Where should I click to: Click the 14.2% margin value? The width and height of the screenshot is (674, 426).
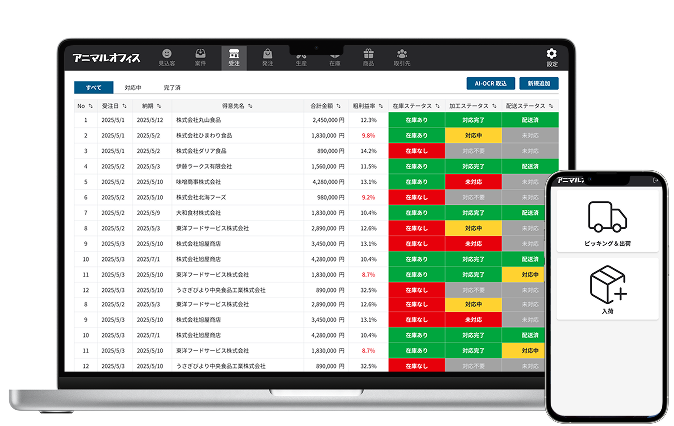(368, 151)
